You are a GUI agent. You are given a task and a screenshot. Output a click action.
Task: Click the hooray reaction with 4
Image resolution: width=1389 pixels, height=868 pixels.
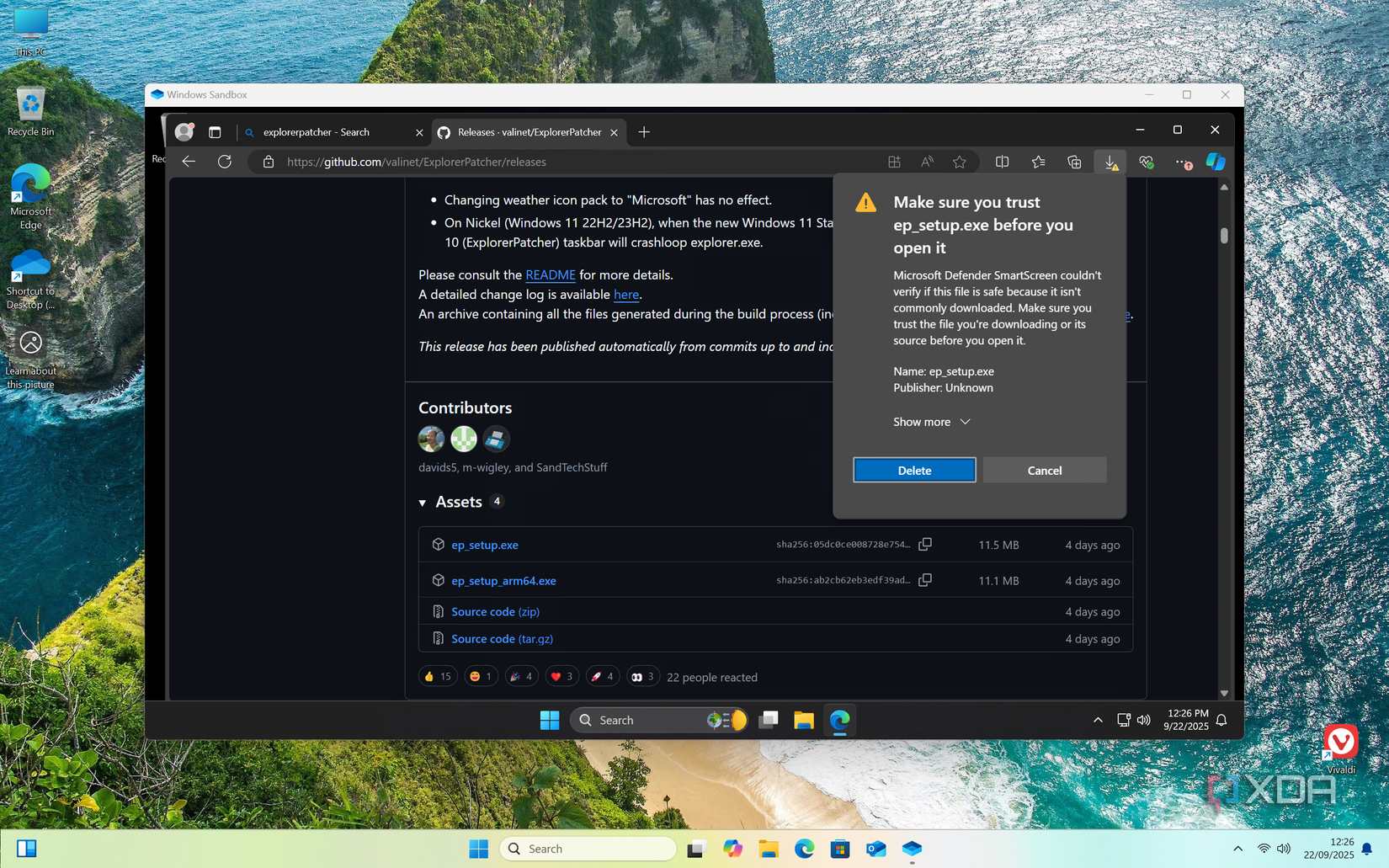[x=522, y=676]
